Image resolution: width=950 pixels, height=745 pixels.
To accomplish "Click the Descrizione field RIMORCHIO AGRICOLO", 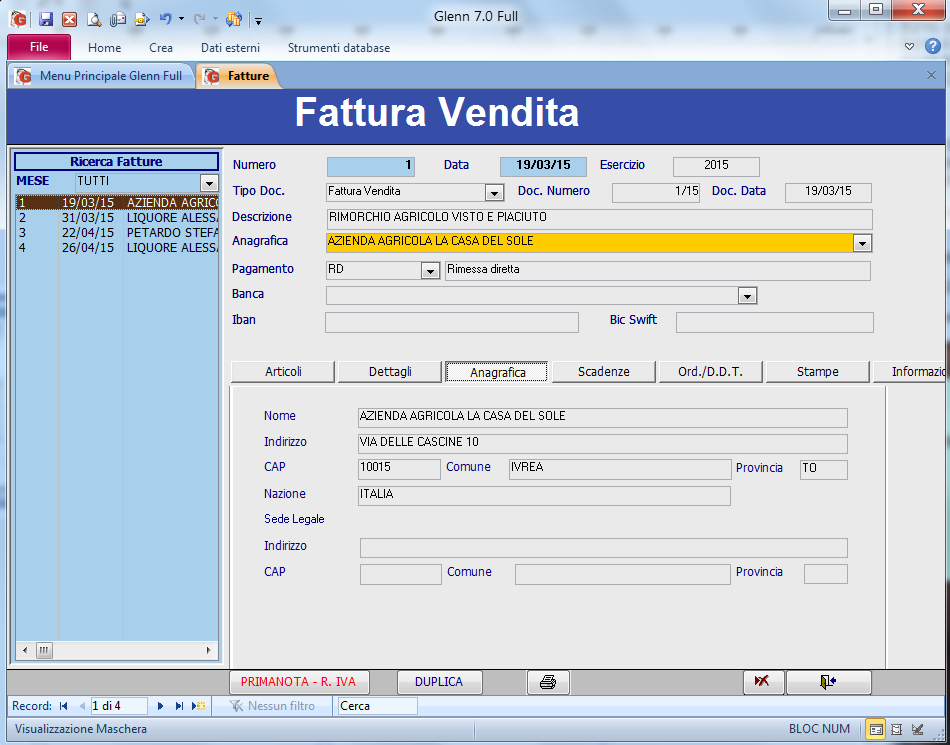I will (599, 219).
